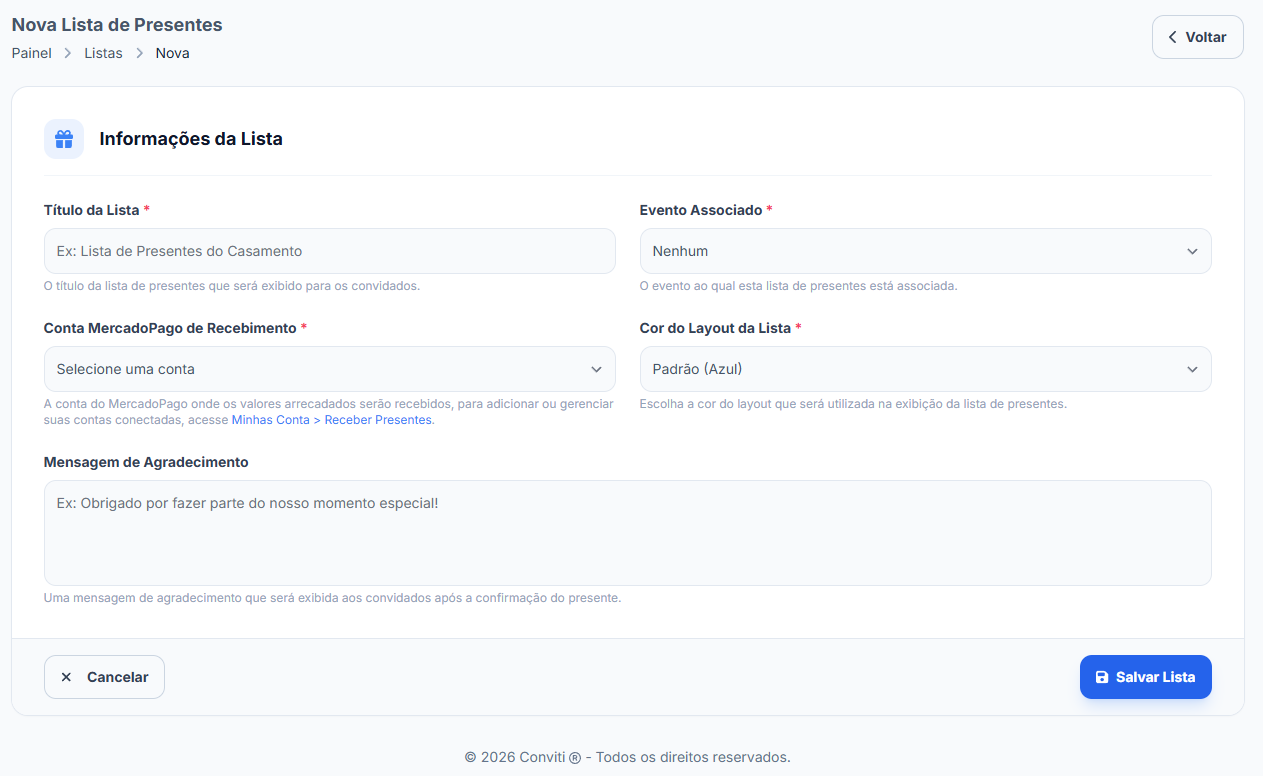
Task: Click the floppy disk icon in Salvar Lista
Action: click(x=1102, y=677)
